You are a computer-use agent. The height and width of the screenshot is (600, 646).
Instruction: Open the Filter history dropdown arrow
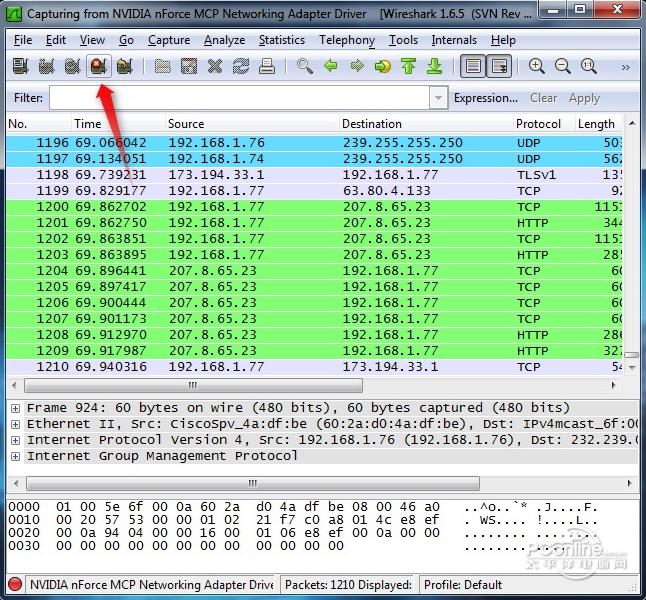coord(438,98)
